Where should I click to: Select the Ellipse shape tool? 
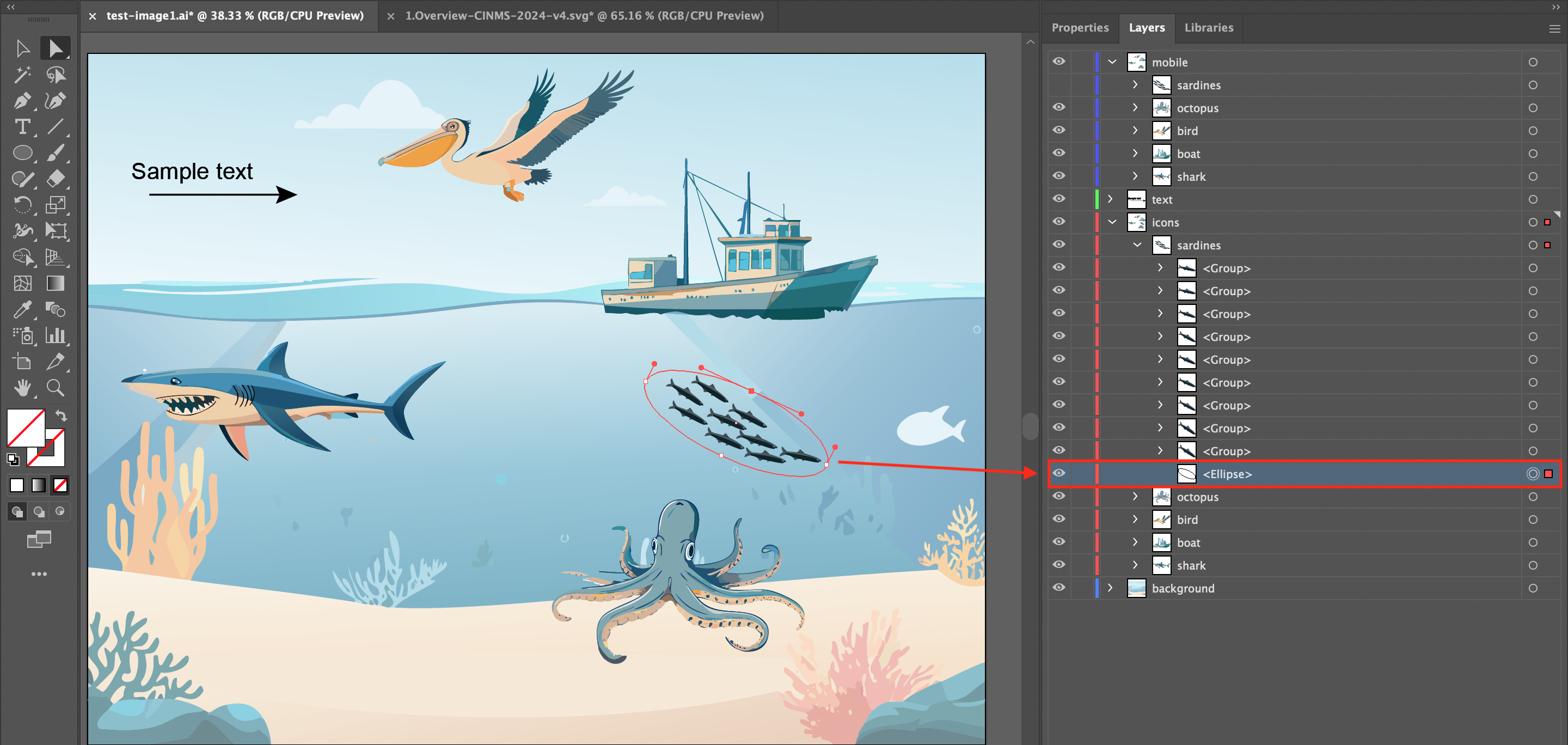(x=23, y=153)
